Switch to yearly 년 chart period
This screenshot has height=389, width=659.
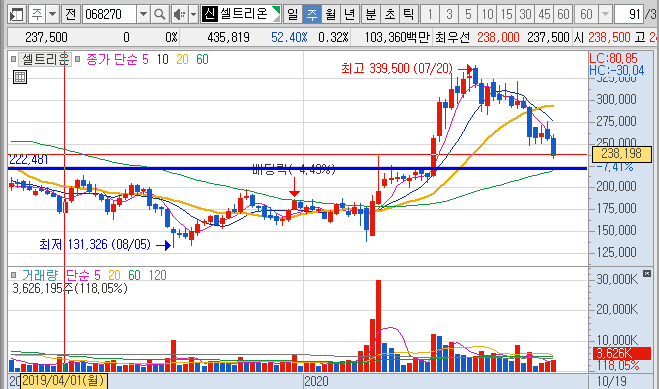tap(349, 14)
